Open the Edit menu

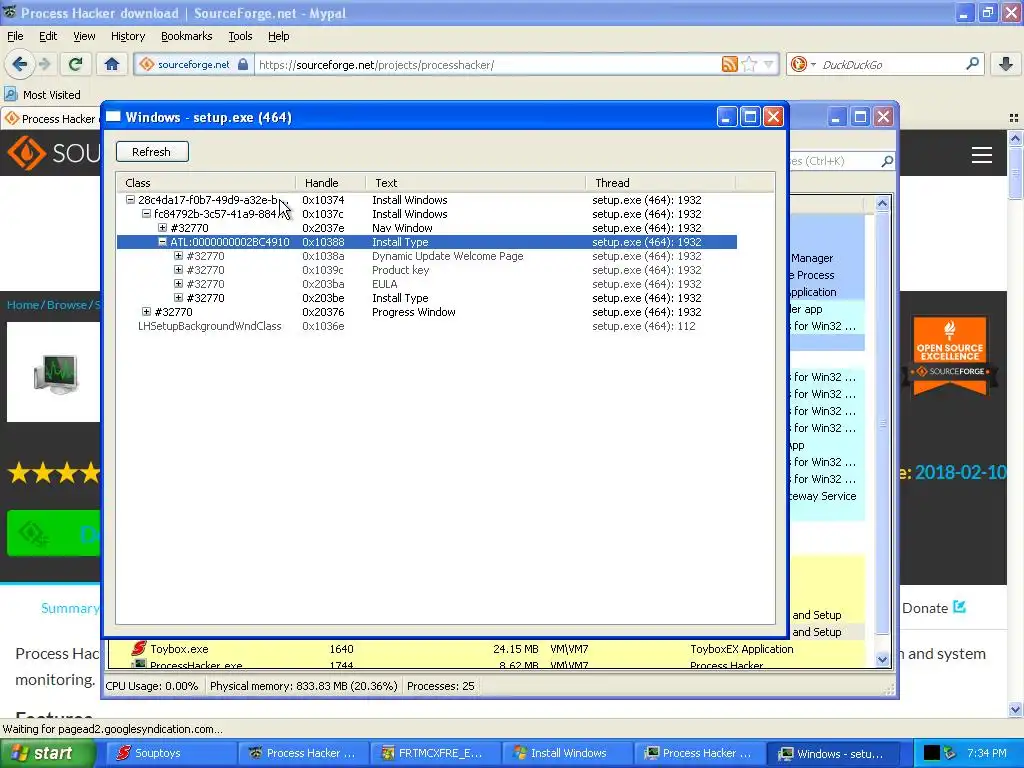[48, 36]
